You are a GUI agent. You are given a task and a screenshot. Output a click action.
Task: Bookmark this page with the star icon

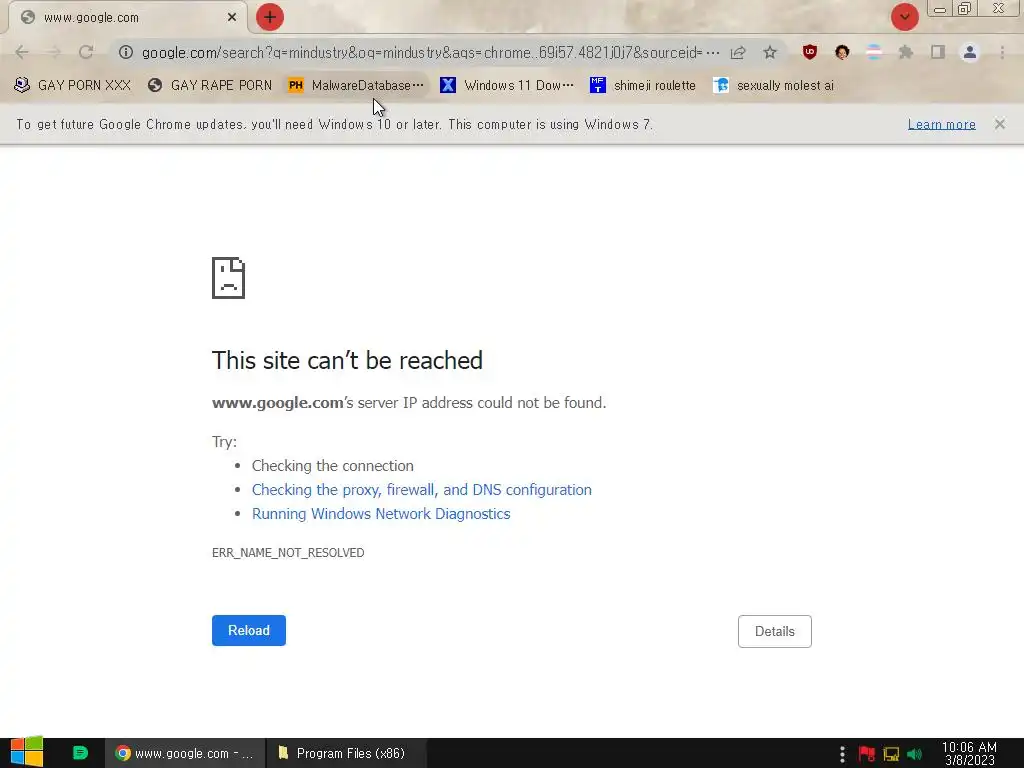770,52
